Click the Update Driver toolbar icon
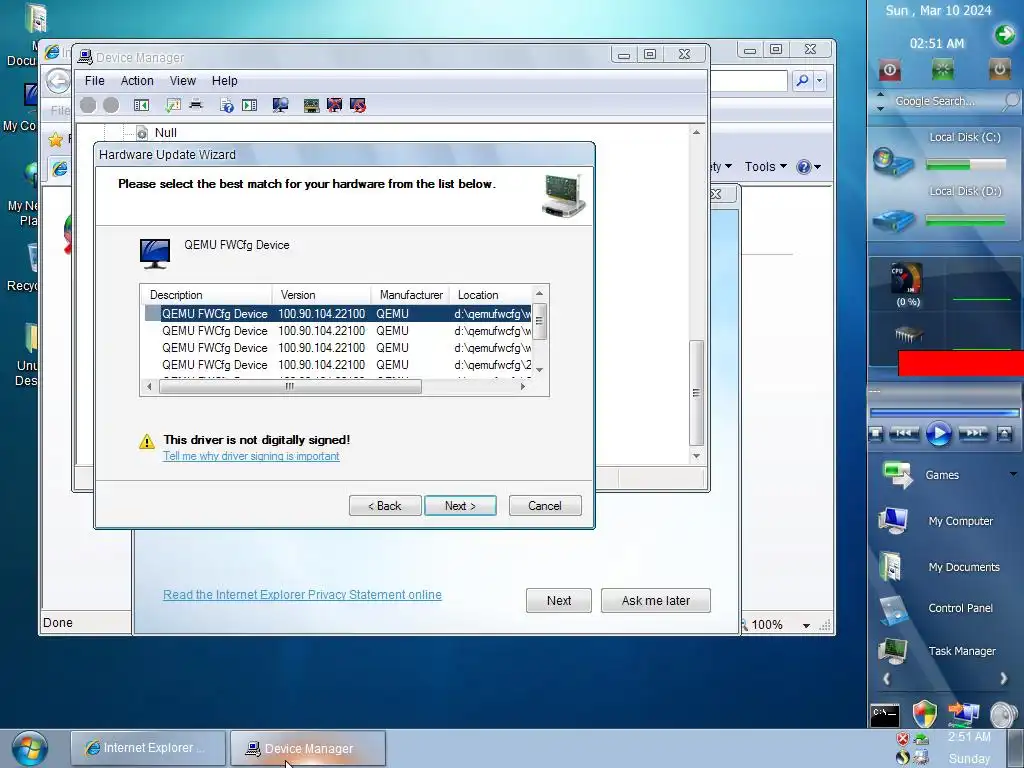Screen dimensions: 1024x768 (x=312, y=105)
